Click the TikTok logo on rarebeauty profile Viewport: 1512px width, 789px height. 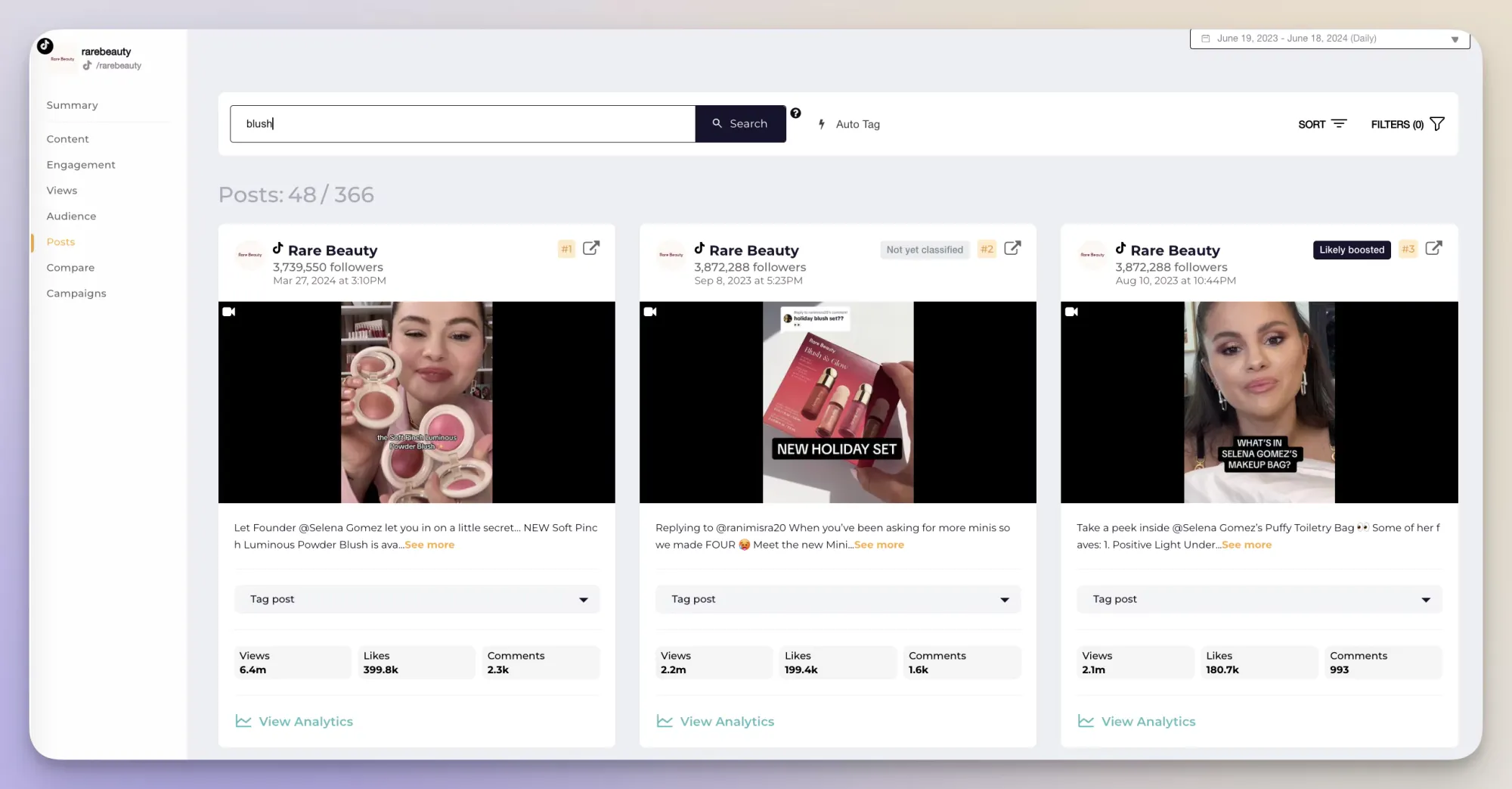[45, 45]
